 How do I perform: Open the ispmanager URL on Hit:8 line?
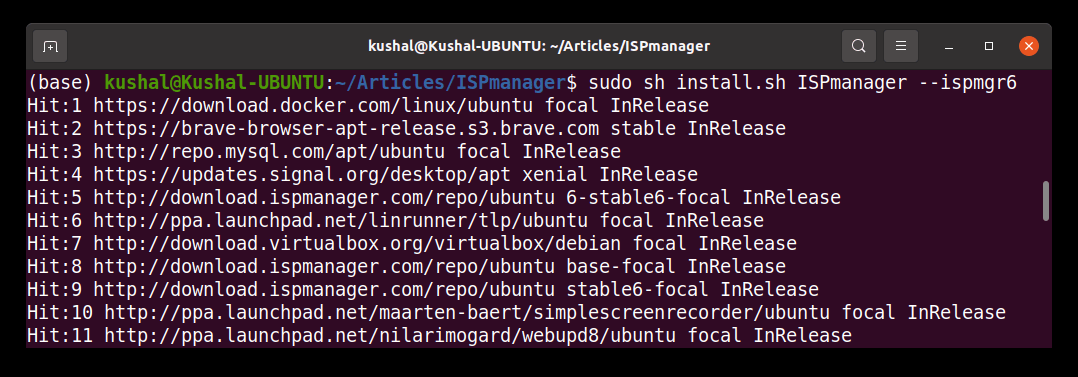(x=325, y=266)
